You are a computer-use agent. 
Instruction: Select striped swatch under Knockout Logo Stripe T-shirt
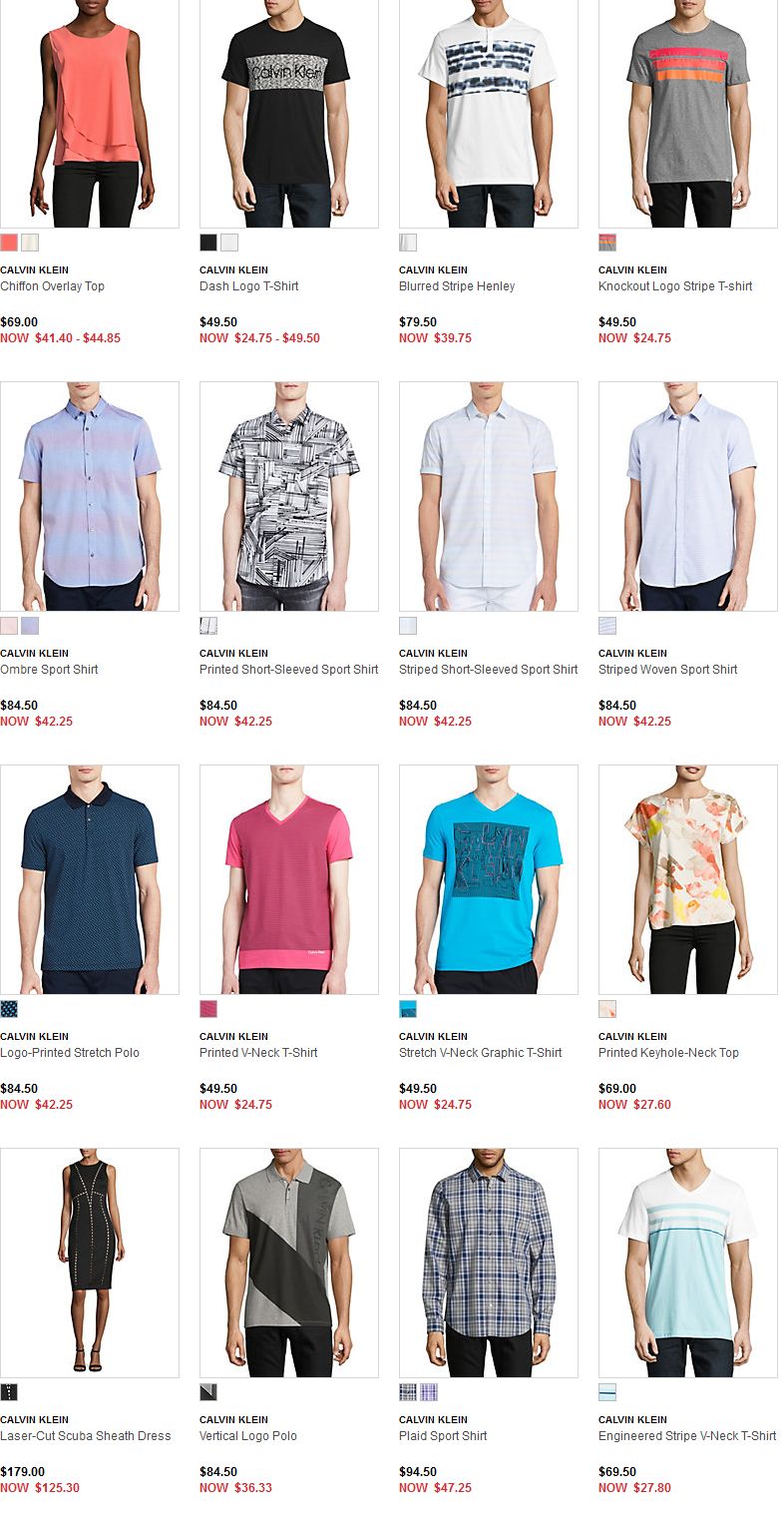click(x=607, y=243)
